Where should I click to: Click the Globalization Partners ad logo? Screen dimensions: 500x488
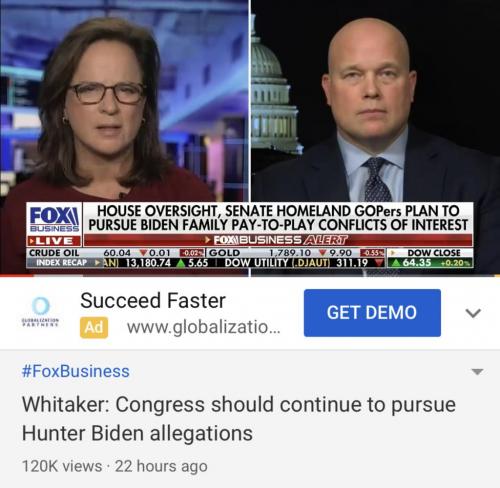pyautogui.click(x=40, y=312)
